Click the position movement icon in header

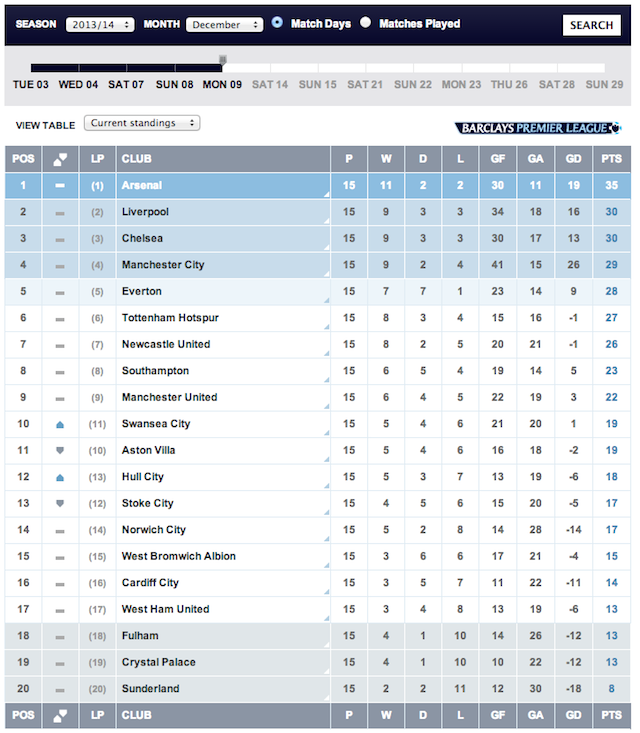(x=60, y=159)
